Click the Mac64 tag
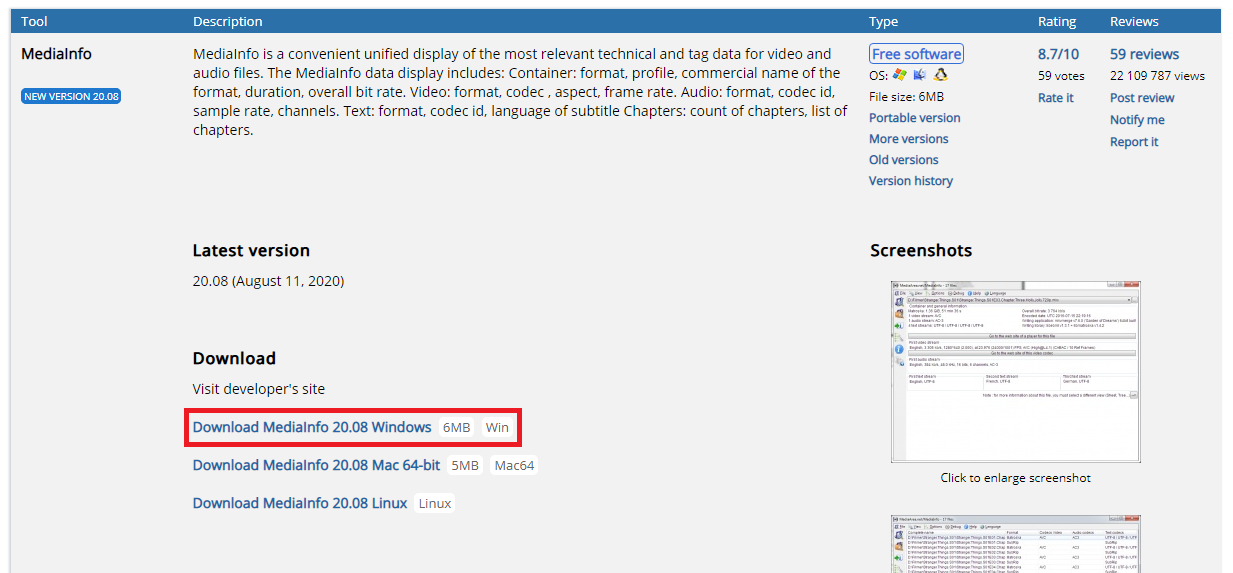The width and height of the screenshot is (1233, 573). point(514,465)
